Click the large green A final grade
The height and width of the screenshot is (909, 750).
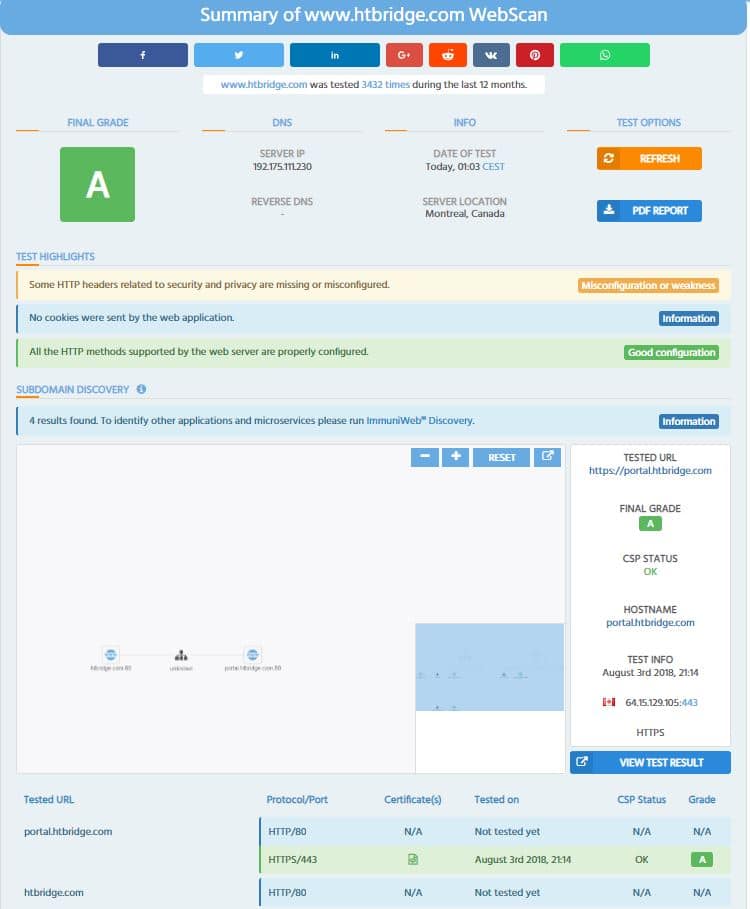pos(97,184)
